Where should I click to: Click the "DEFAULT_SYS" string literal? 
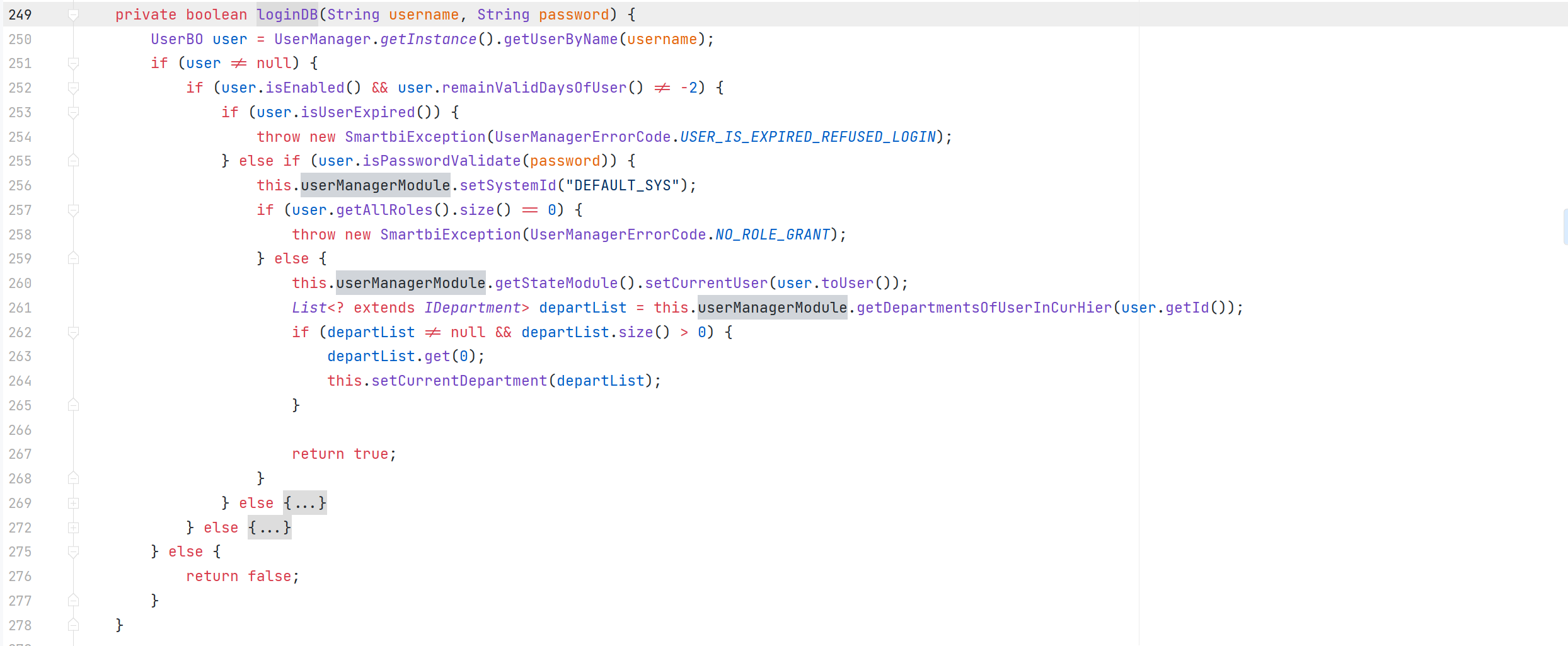click(x=623, y=185)
